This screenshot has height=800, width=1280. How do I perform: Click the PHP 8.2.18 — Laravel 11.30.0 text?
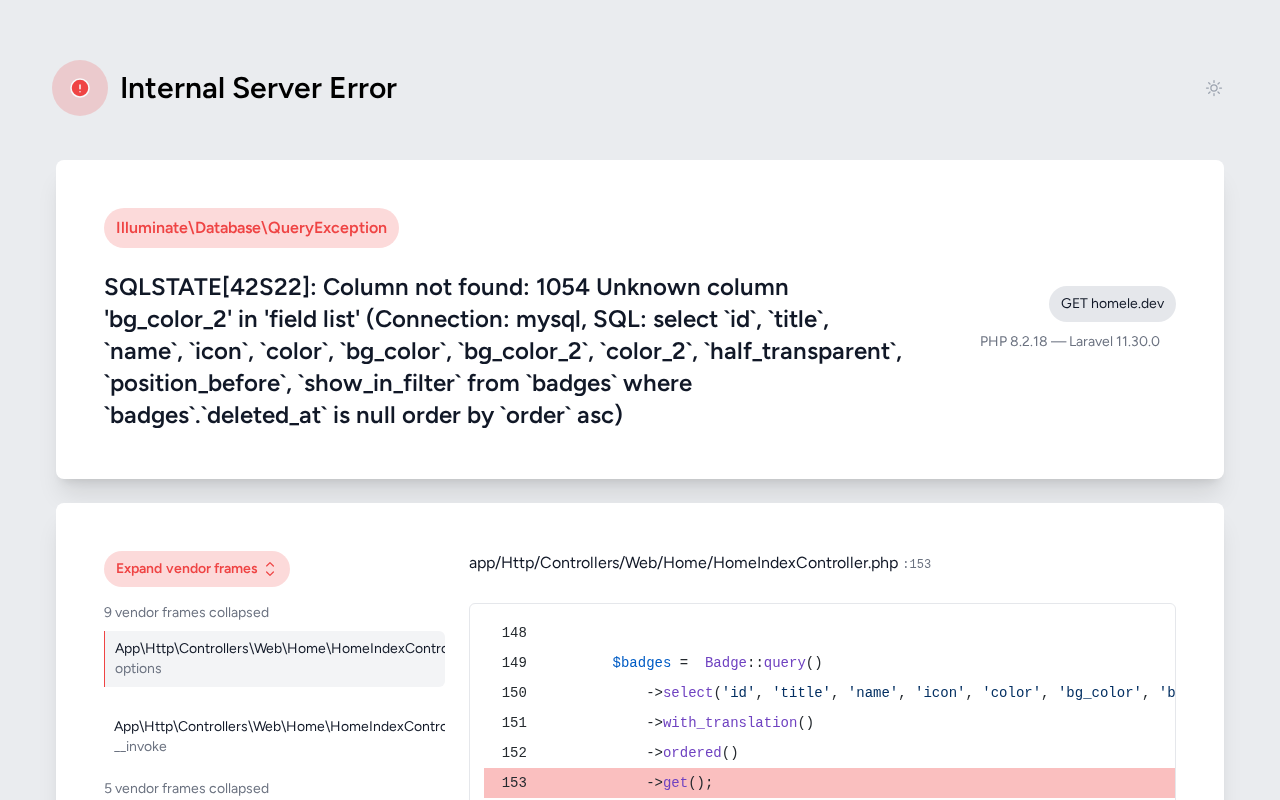point(1069,341)
